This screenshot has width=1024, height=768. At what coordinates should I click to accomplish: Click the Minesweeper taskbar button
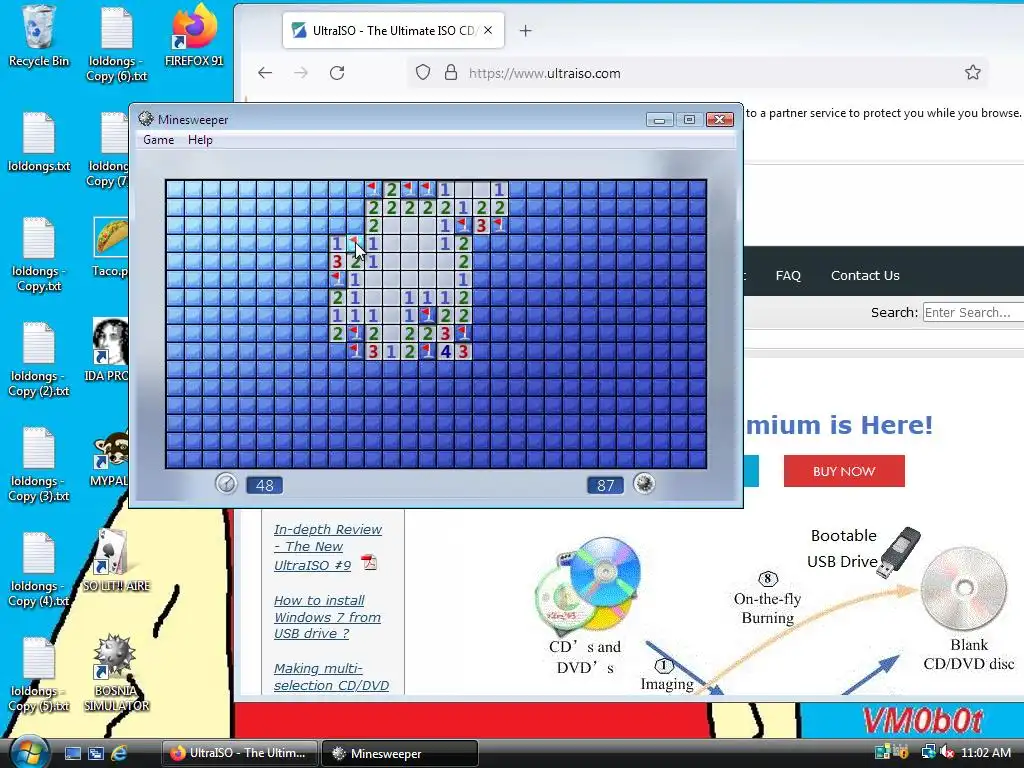400,753
